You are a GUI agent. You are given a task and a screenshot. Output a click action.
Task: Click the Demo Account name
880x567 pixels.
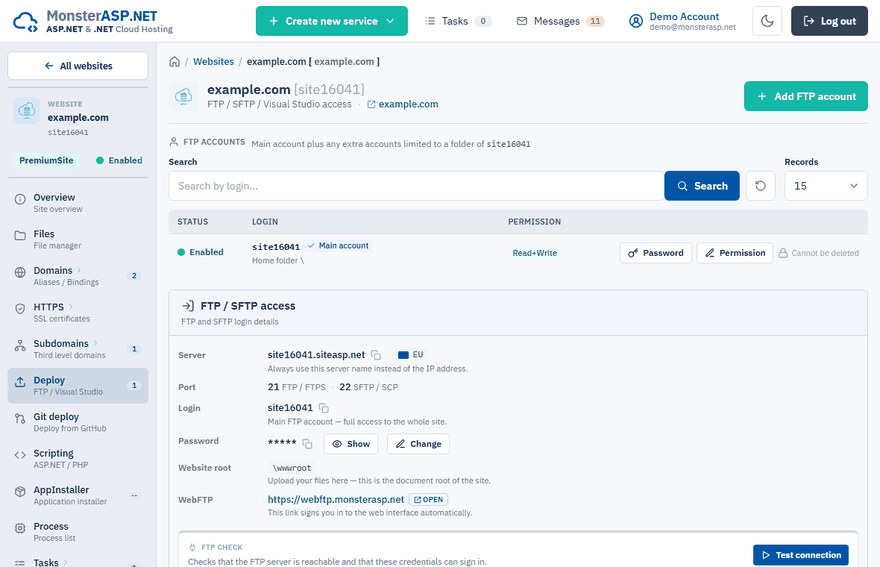684,17
